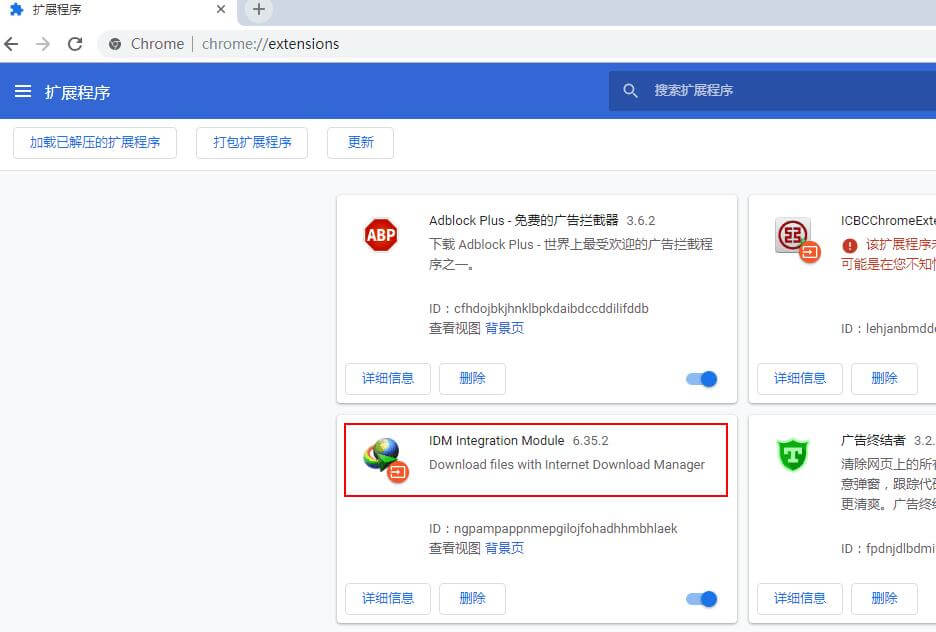Go back with the back arrow
Image resolution: width=936 pixels, height=632 pixels.
tap(12, 44)
